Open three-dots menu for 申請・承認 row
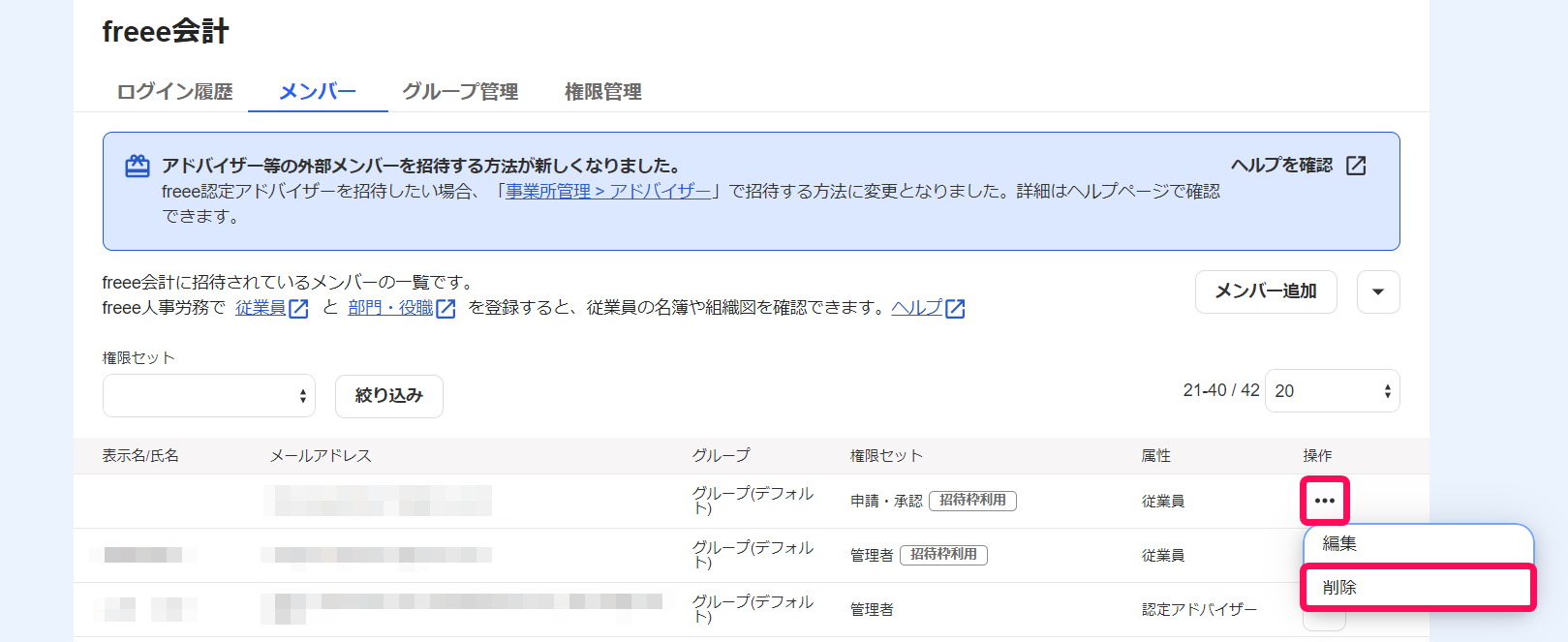The height and width of the screenshot is (642, 1568). 1325,501
